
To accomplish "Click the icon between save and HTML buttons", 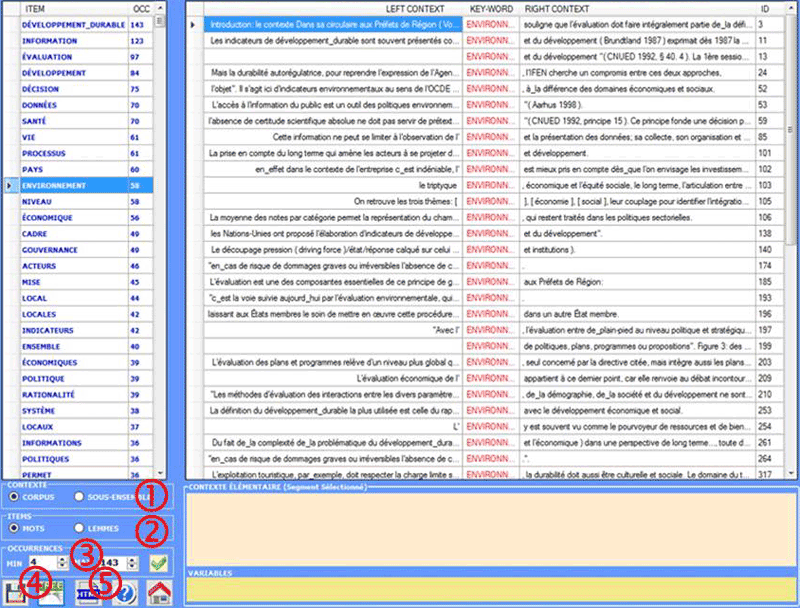I will [x=51, y=593].
